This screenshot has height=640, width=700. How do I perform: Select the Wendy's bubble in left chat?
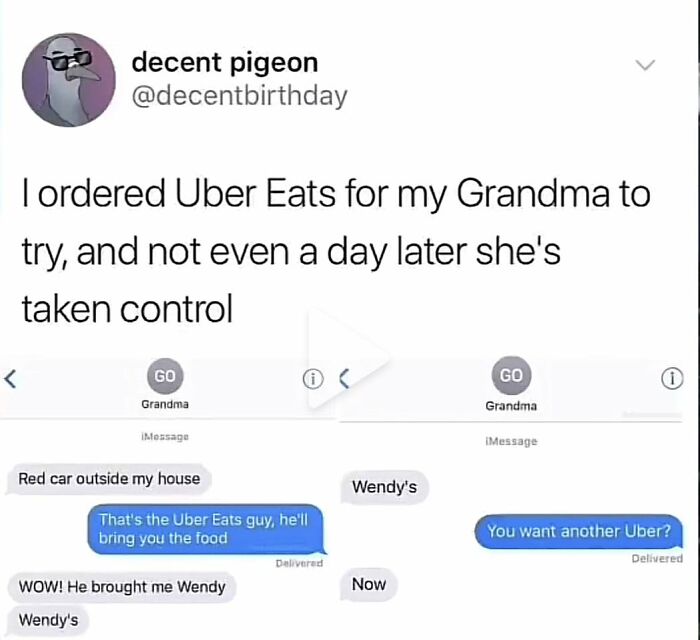[x=48, y=620]
